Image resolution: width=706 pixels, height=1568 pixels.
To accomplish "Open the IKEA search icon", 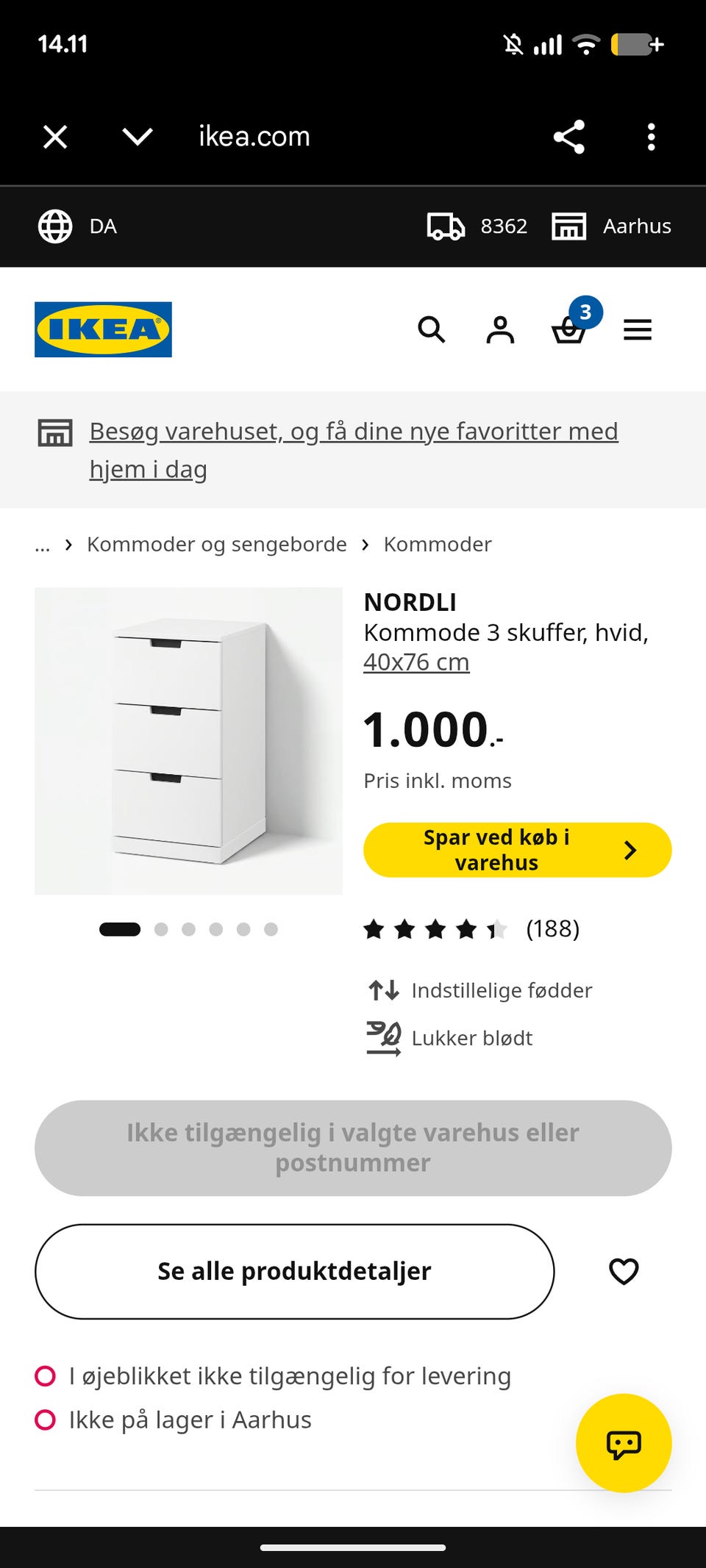I will (432, 329).
